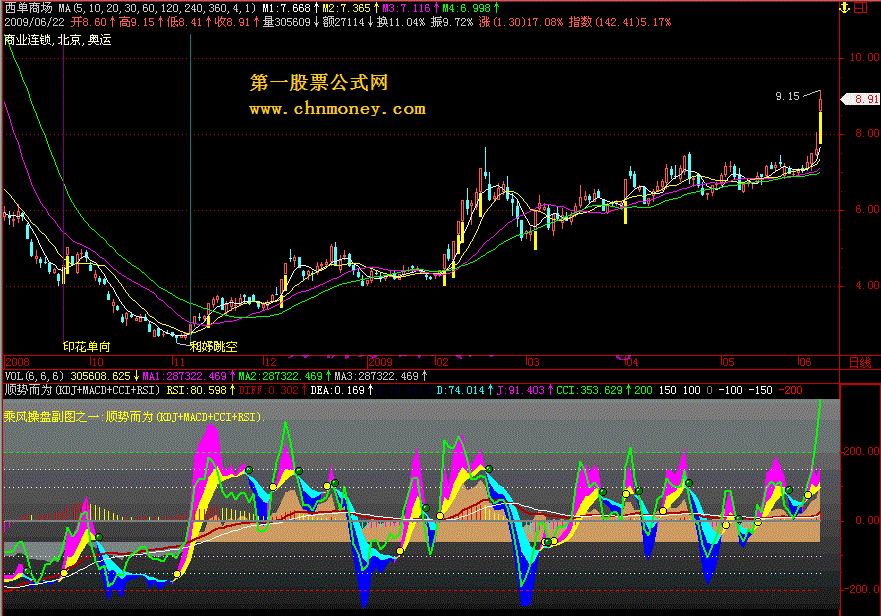
Task: Click the VOL(6,6,6) indicator label
Action: [34, 376]
